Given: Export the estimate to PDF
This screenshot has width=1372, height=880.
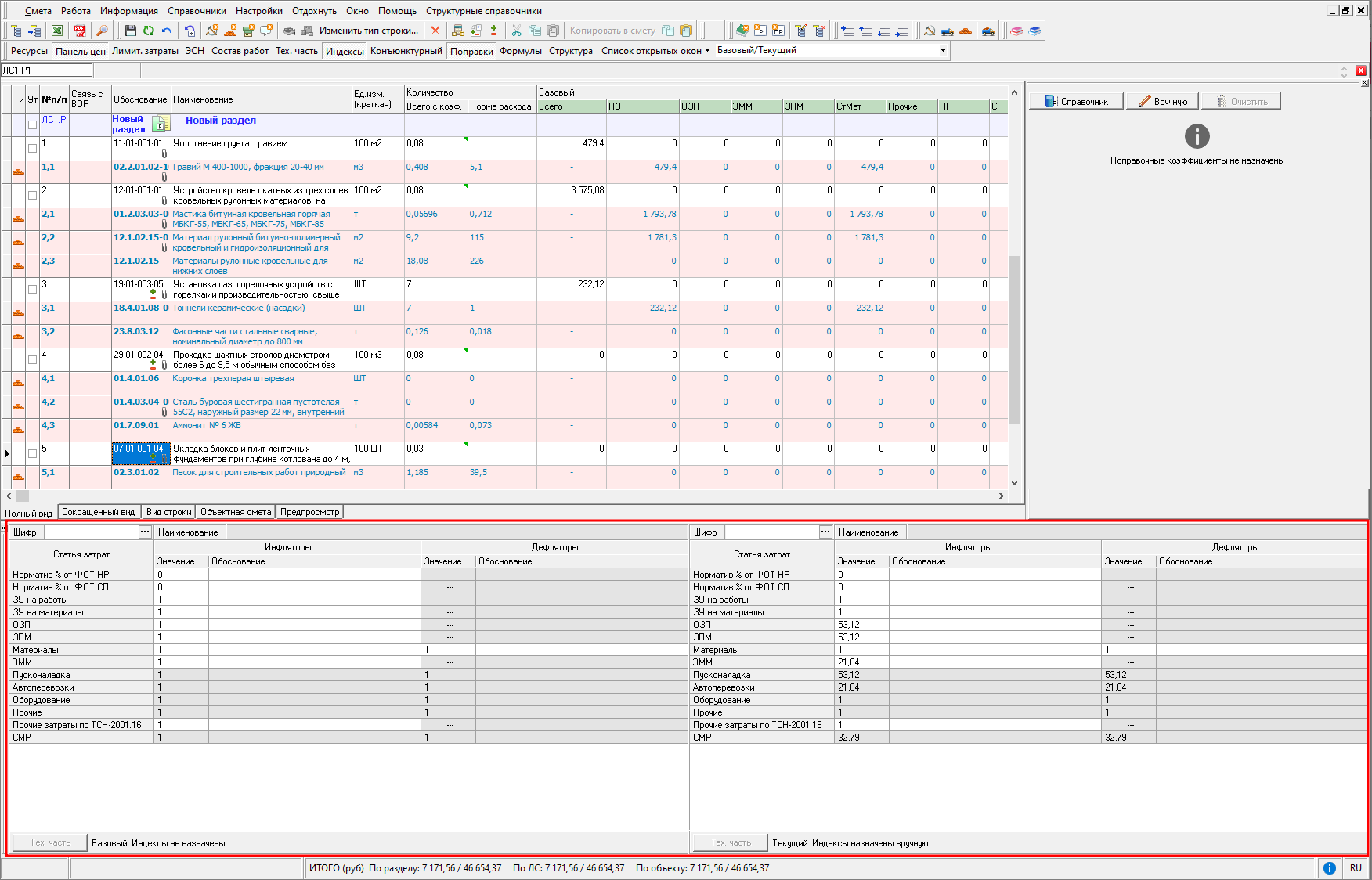Looking at the screenshot, I should (80, 31).
